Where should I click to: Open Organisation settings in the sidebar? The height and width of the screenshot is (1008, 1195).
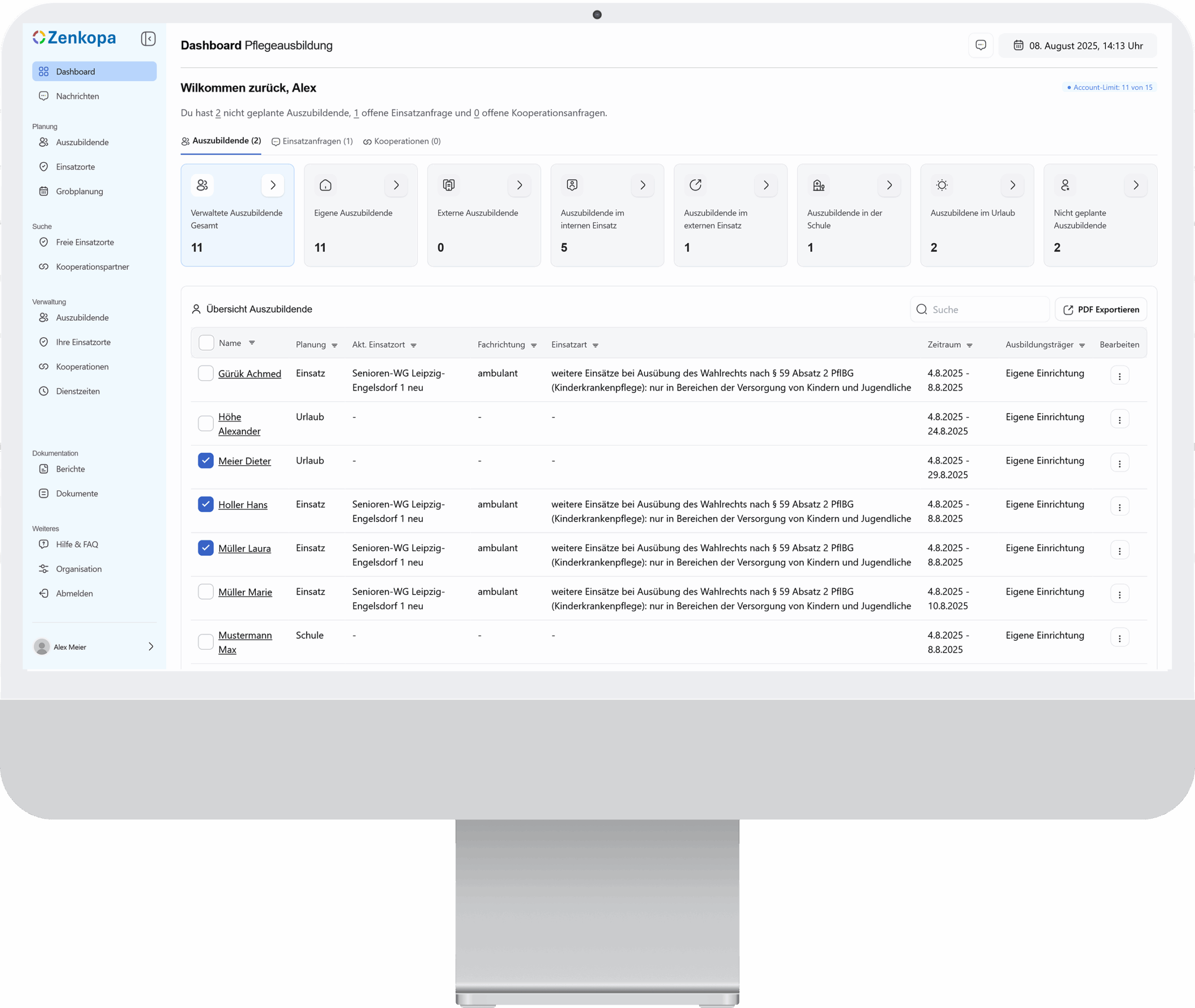78,569
